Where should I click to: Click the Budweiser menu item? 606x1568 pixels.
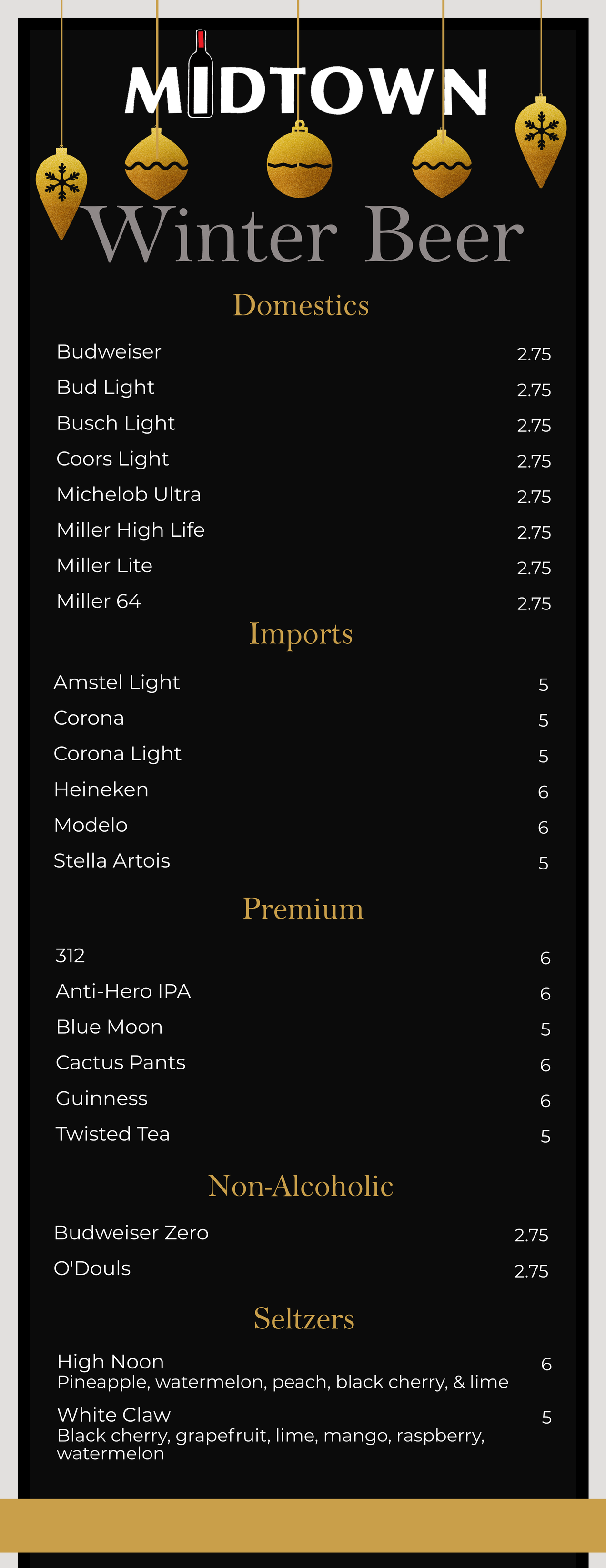(x=109, y=352)
